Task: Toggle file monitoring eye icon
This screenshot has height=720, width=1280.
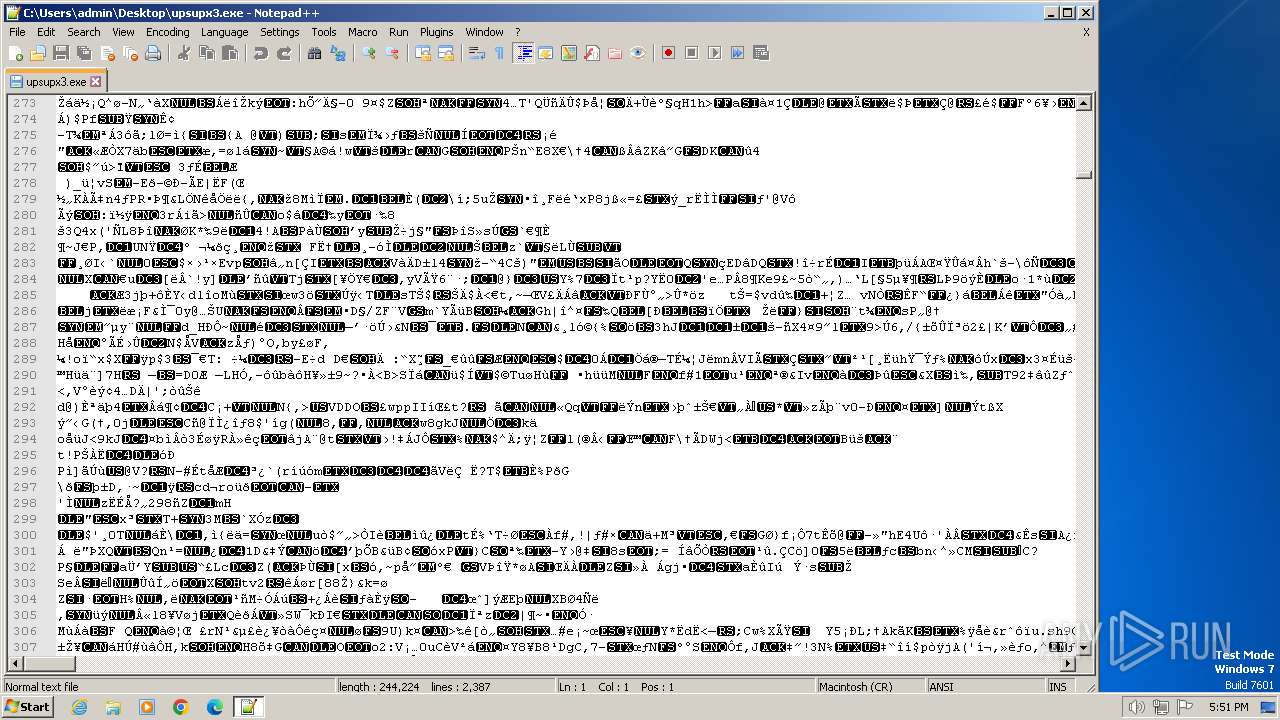Action: (x=637, y=53)
